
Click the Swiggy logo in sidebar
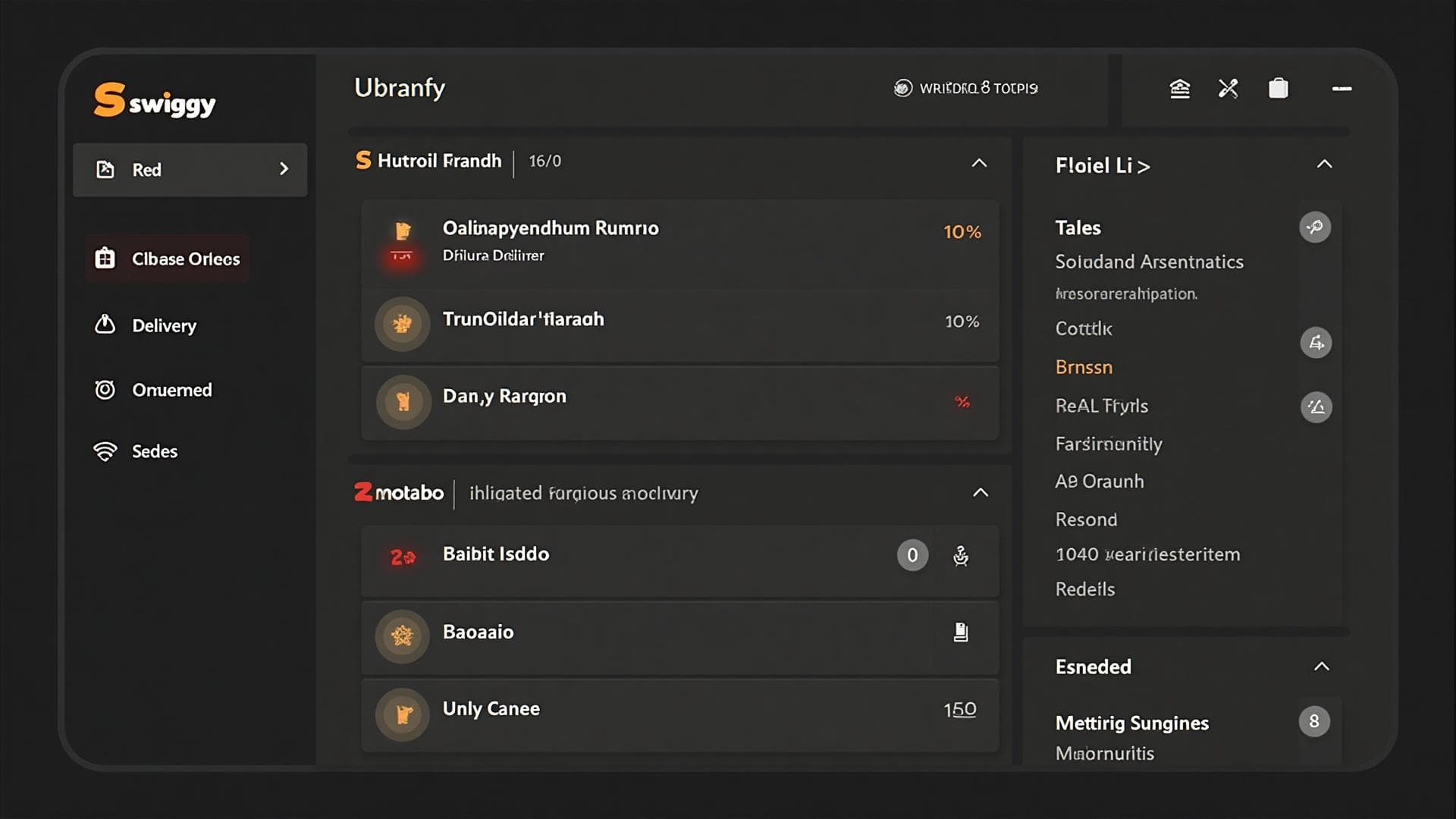(154, 101)
